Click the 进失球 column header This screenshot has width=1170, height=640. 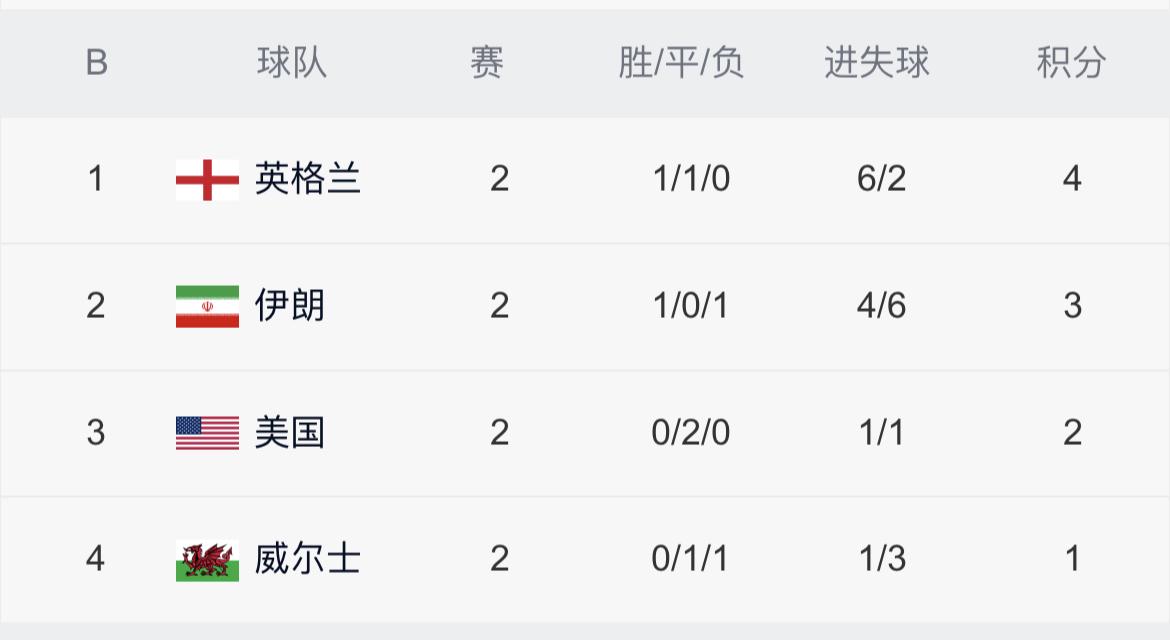pyautogui.click(x=877, y=64)
